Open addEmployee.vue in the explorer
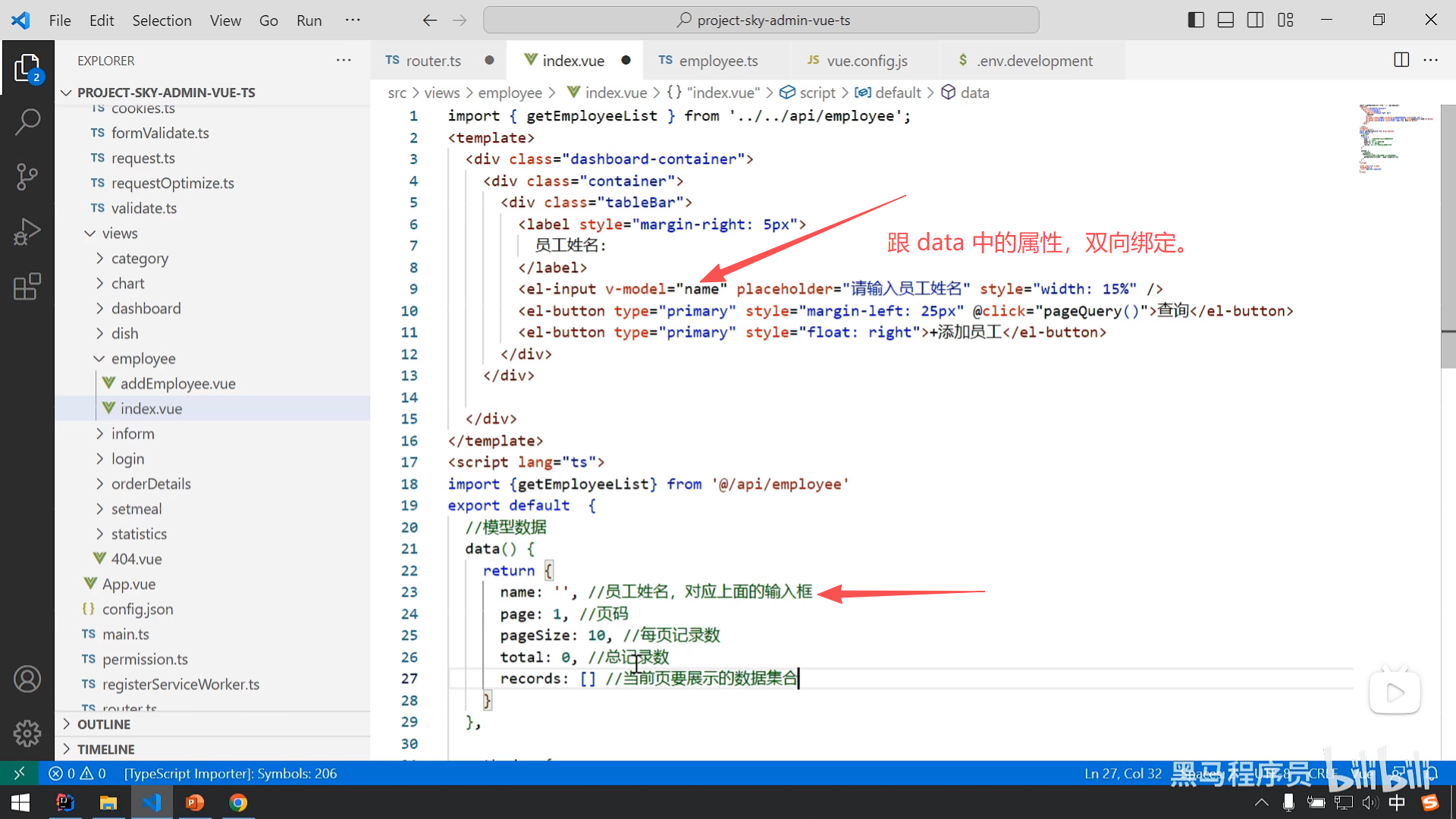Screen dimensions: 1456x819 tap(177, 384)
